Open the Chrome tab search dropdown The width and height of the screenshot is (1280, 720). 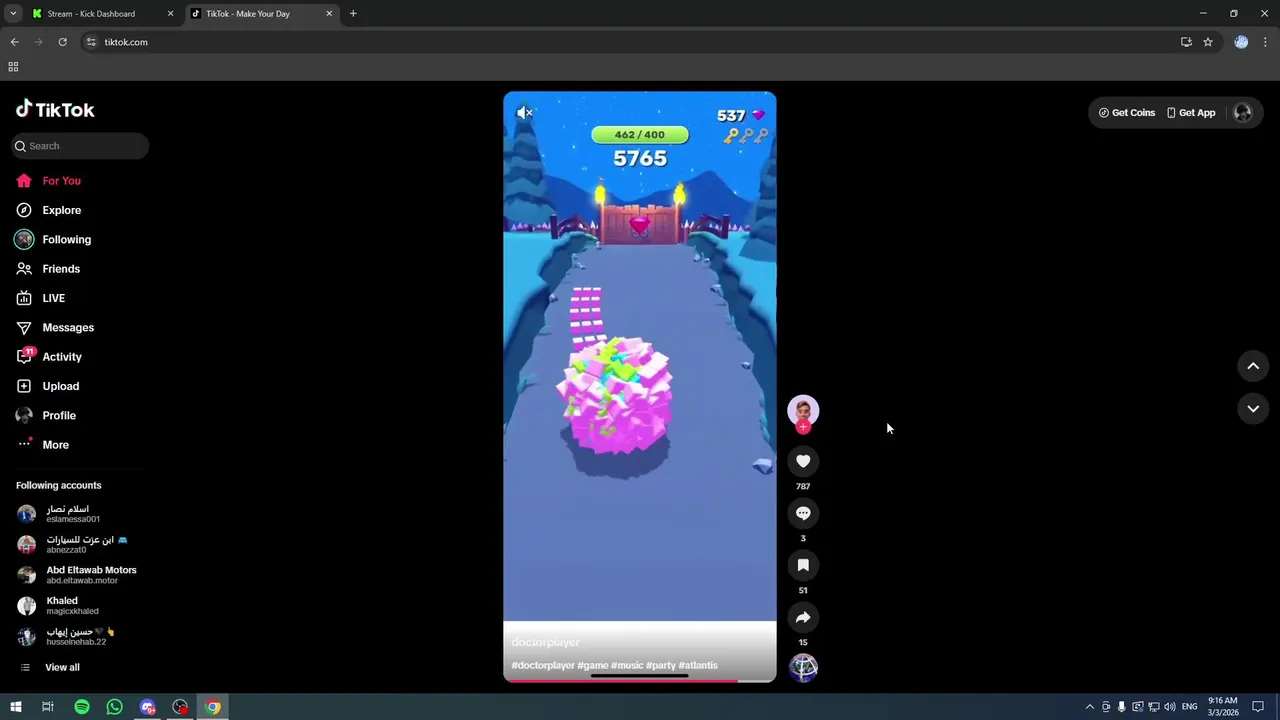(13, 14)
